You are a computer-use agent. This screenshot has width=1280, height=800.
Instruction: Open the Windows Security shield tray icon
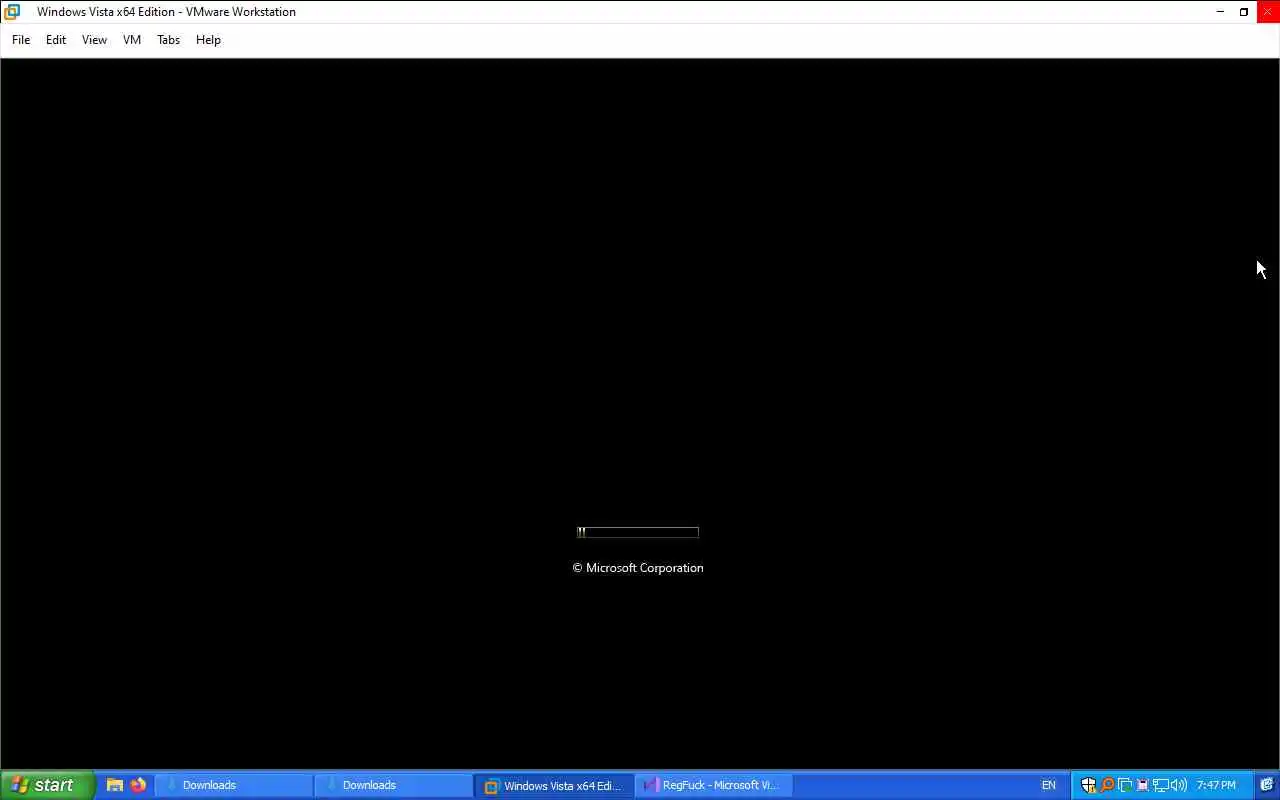(x=1089, y=786)
